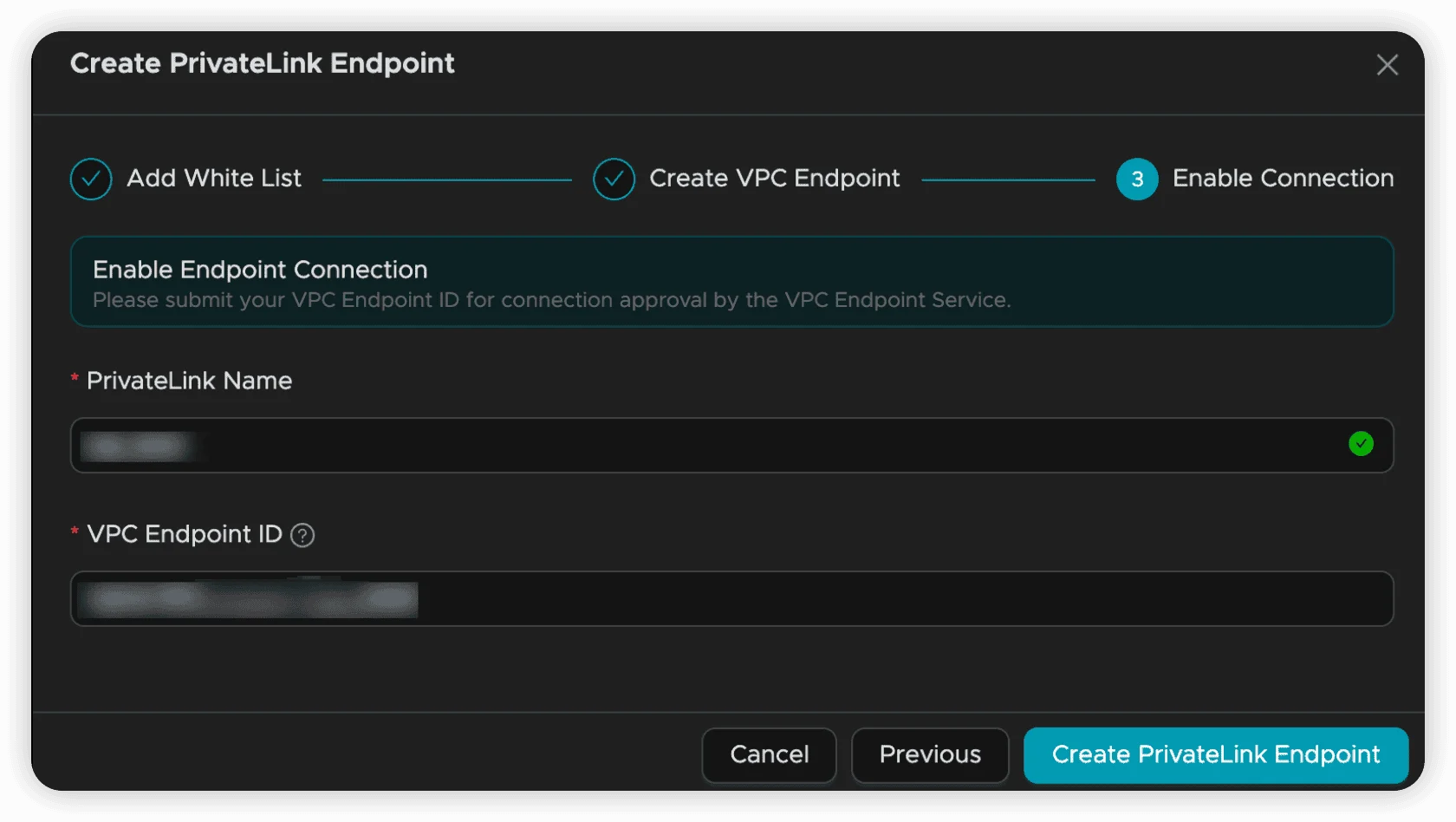This screenshot has width=1456, height=822.
Task: Click the green validation check icon
Action: (x=1361, y=444)
